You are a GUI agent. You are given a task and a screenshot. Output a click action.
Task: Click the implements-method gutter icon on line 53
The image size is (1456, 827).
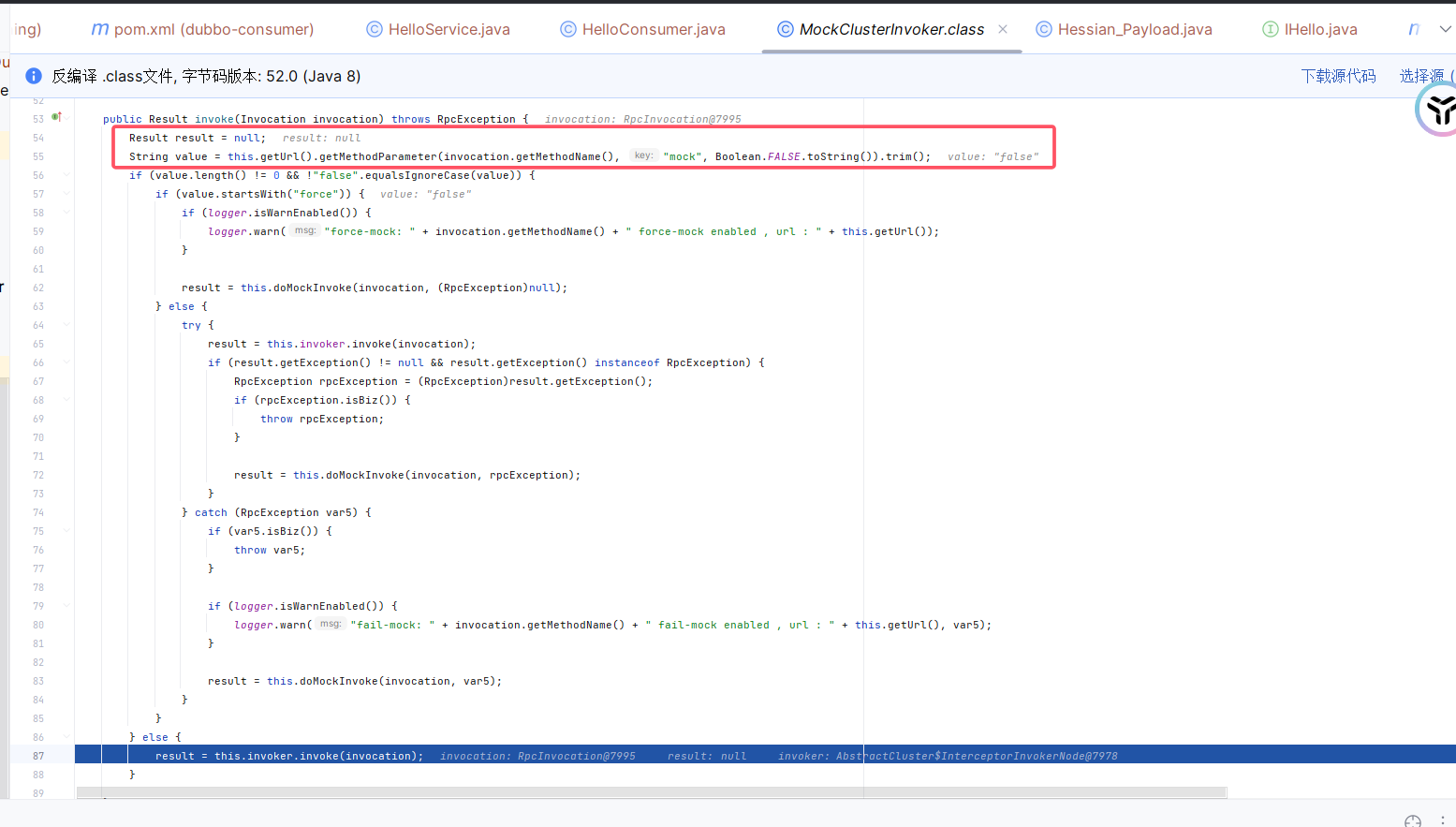pos(56,117)
